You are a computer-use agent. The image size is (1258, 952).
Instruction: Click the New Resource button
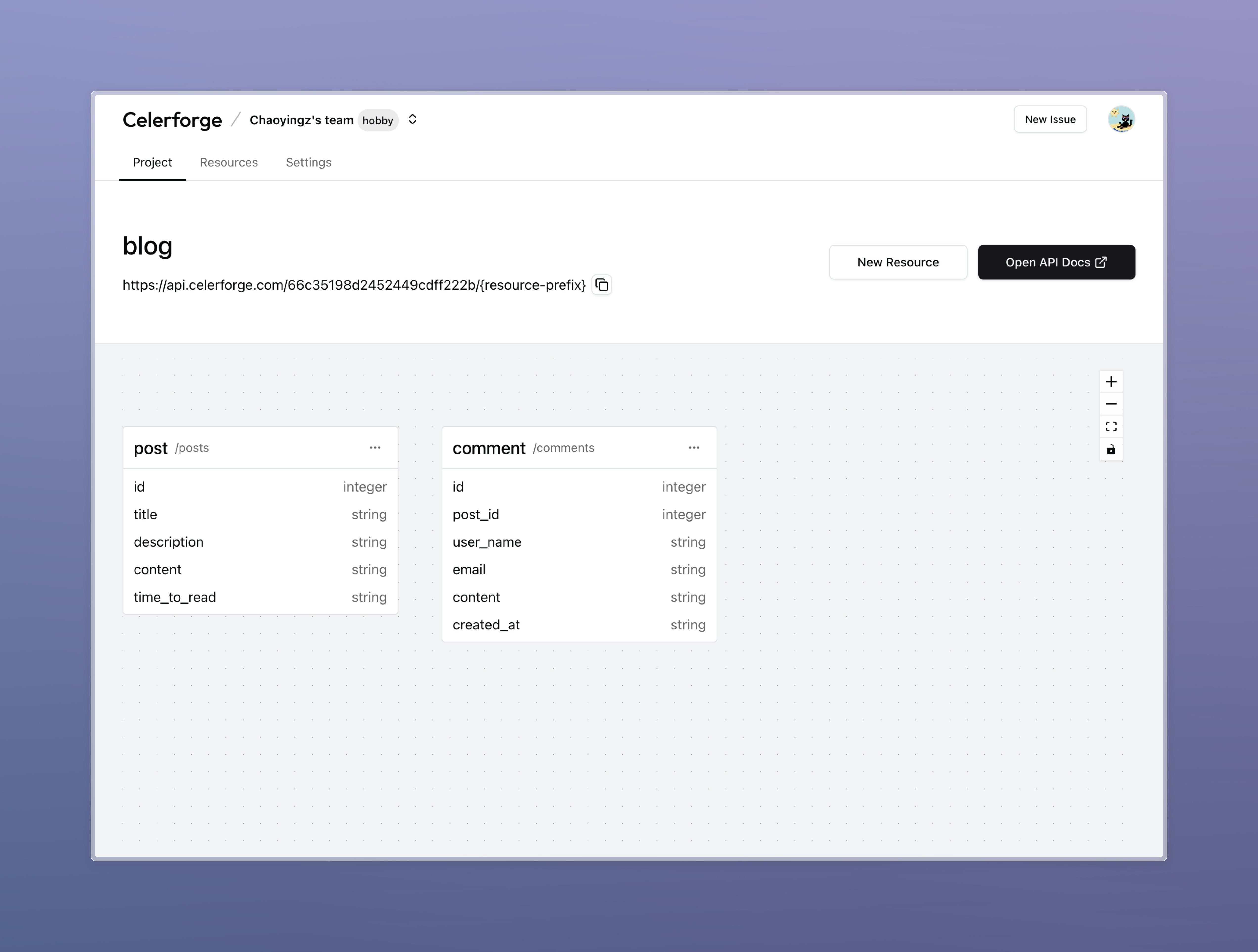click(898, 262)
